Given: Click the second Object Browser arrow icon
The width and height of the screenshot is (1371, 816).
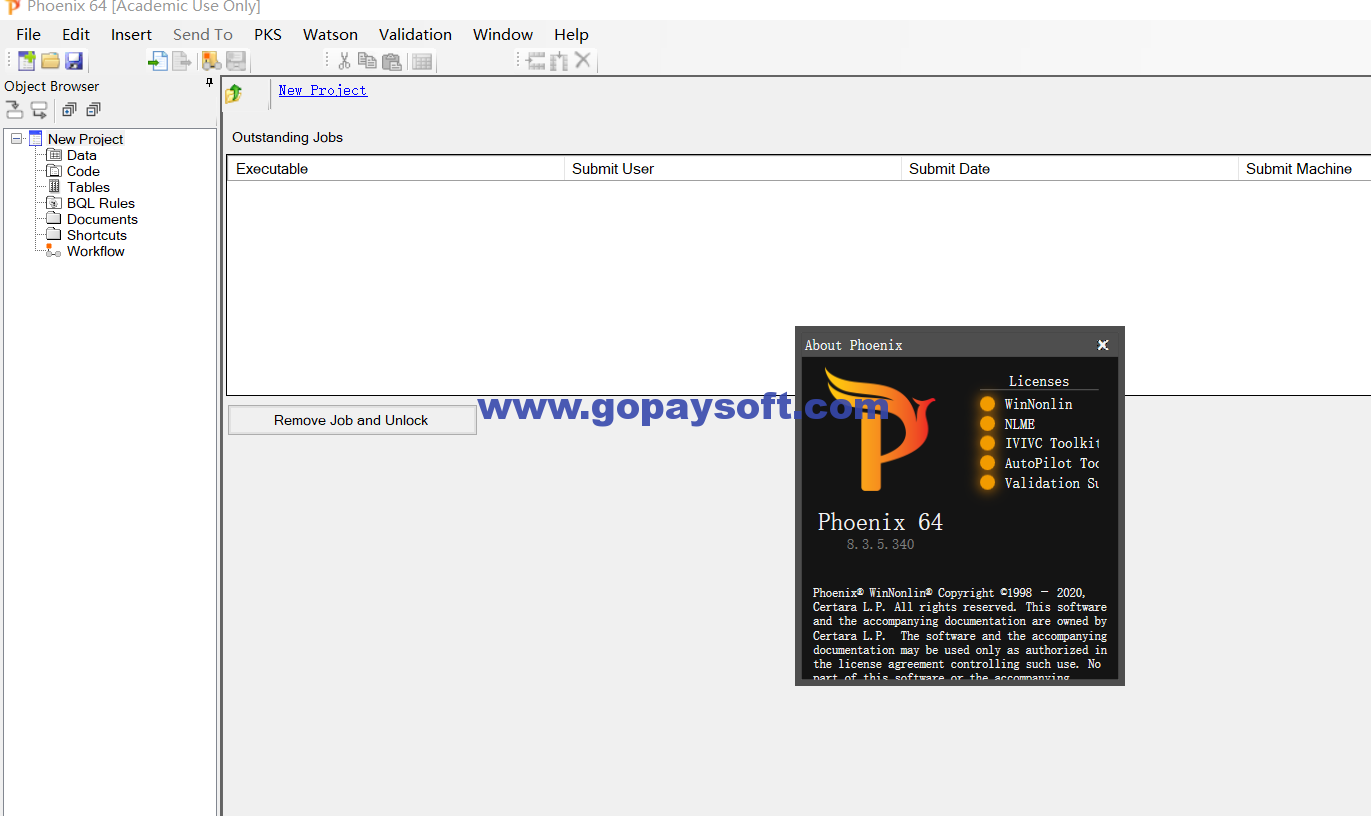Looking at the screenshot, I should click(39, 110).
